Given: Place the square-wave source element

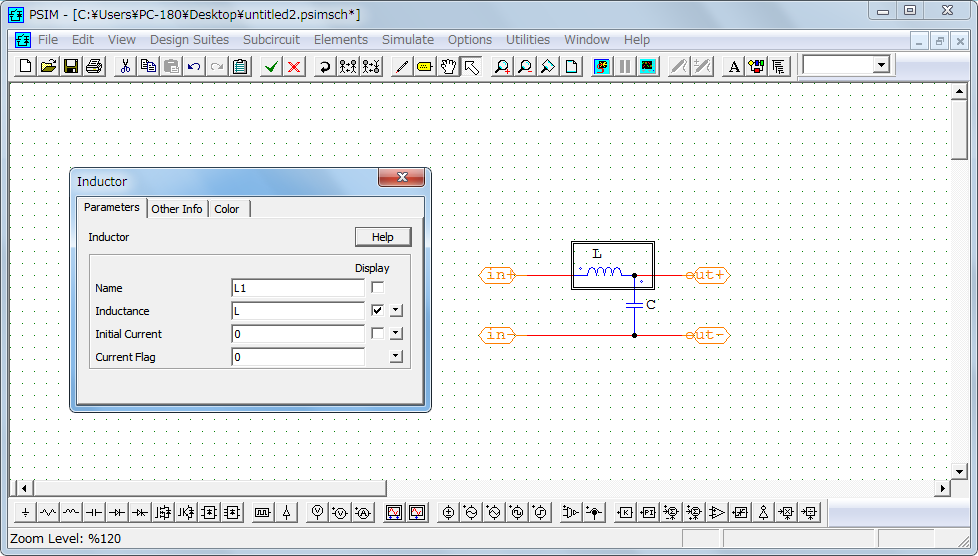Looking at the screenshot, I should (x=517, y=513).
